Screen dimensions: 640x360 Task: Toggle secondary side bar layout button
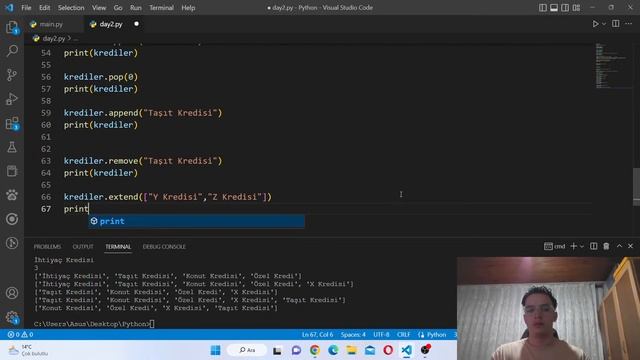pyautogui.click(x=565, y=8)
